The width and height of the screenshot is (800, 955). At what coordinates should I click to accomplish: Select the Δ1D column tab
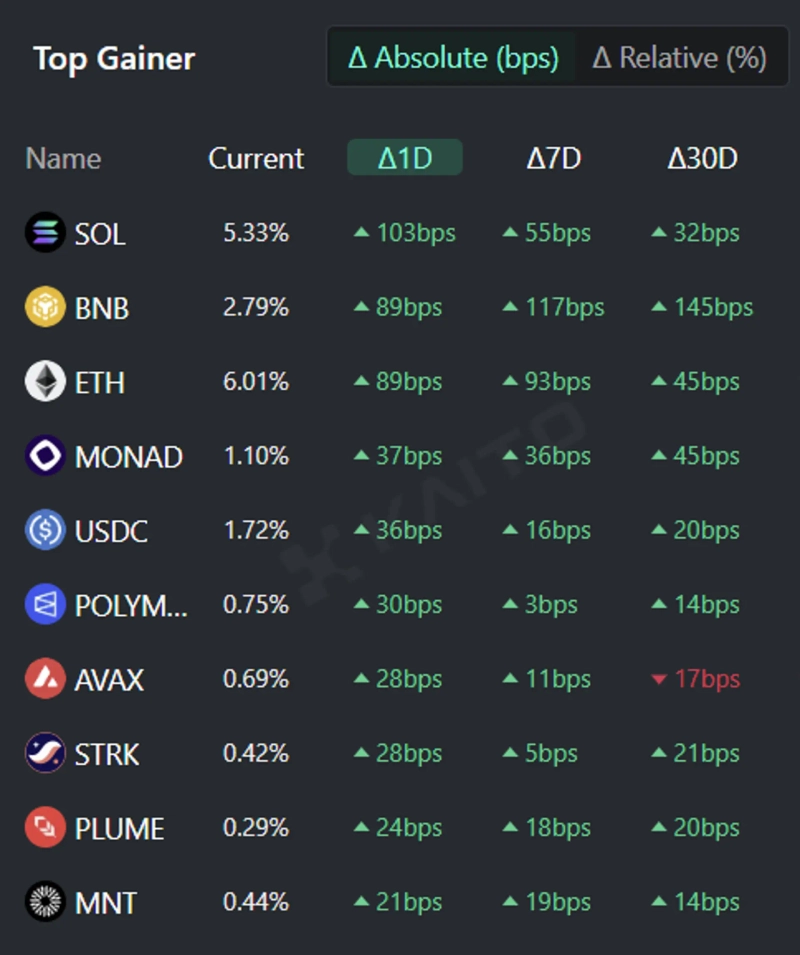[x=404, y=158]
